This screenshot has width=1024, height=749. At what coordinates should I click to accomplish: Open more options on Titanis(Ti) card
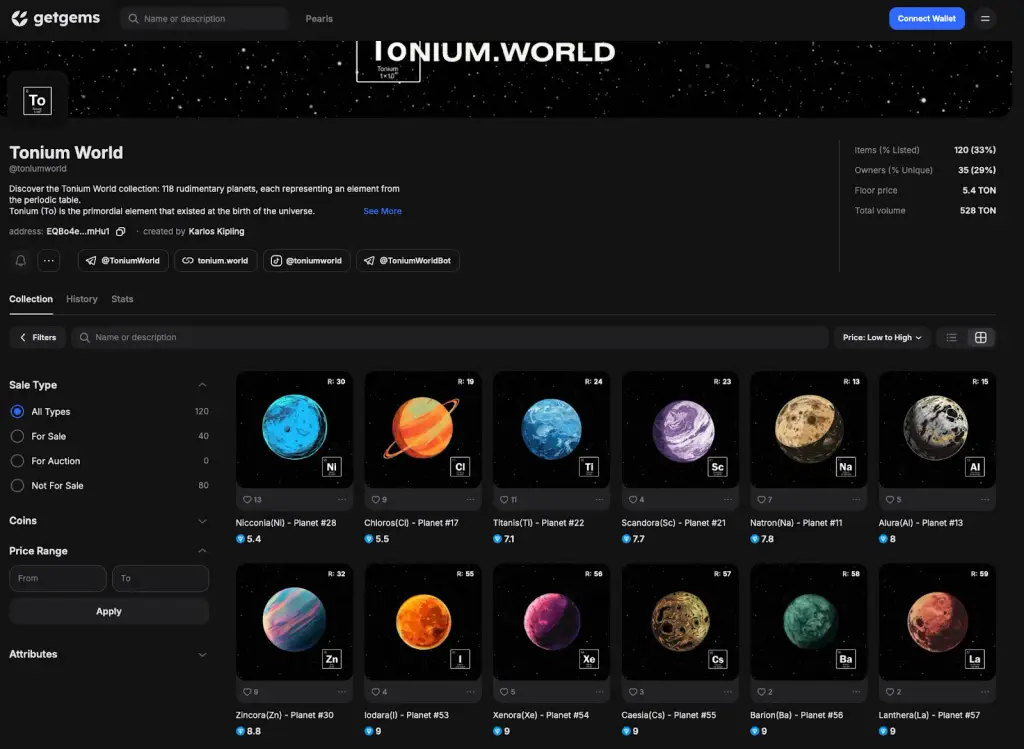(600, 500)
